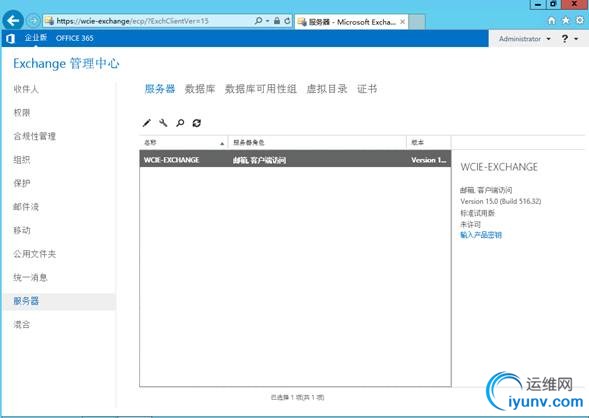589x418 pixels.
Task: Switch to the OFFICE 365 tab
Action: (x=75, y=38)
